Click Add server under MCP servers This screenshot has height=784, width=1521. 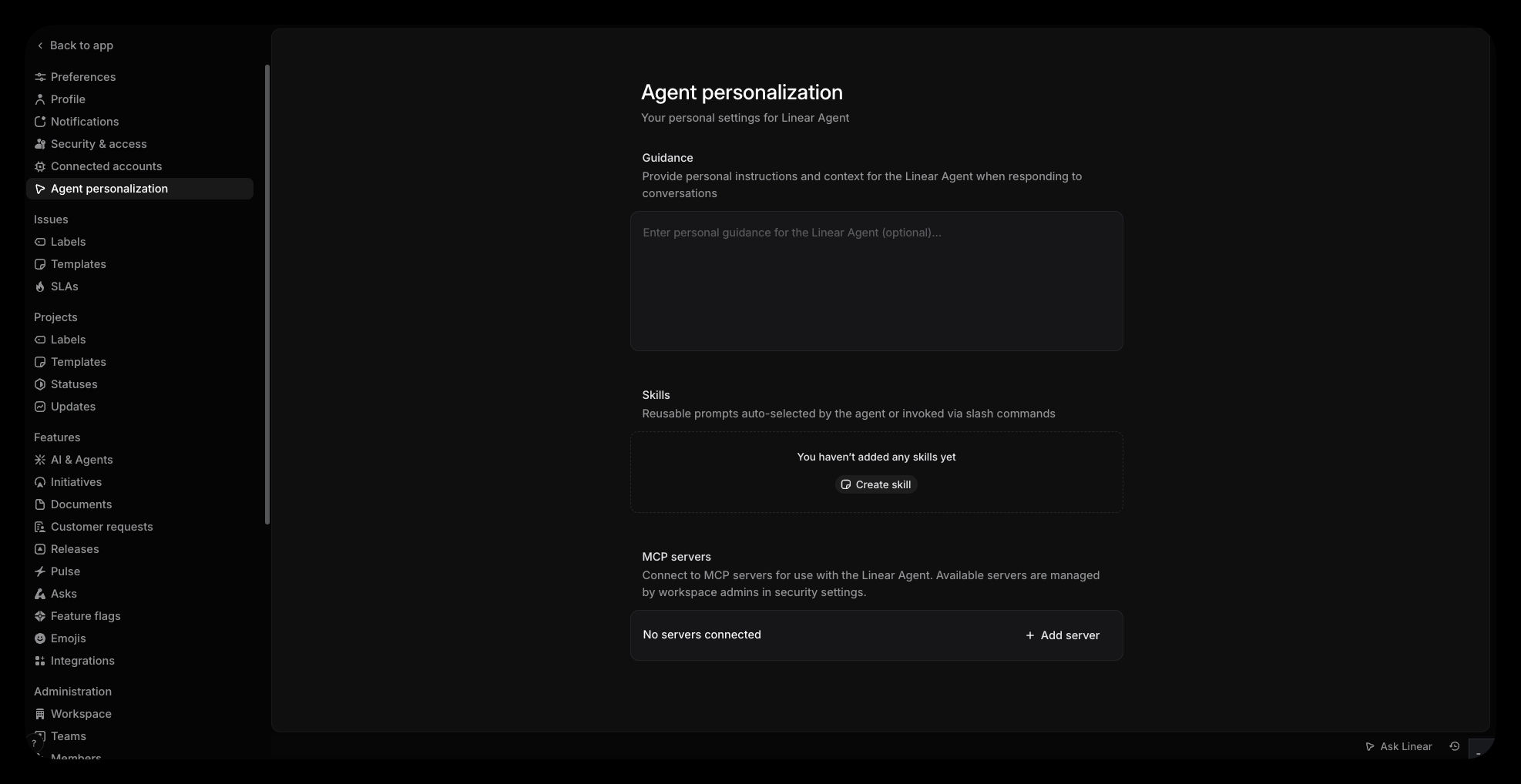pyautogui.click(x=1062, y=635)
